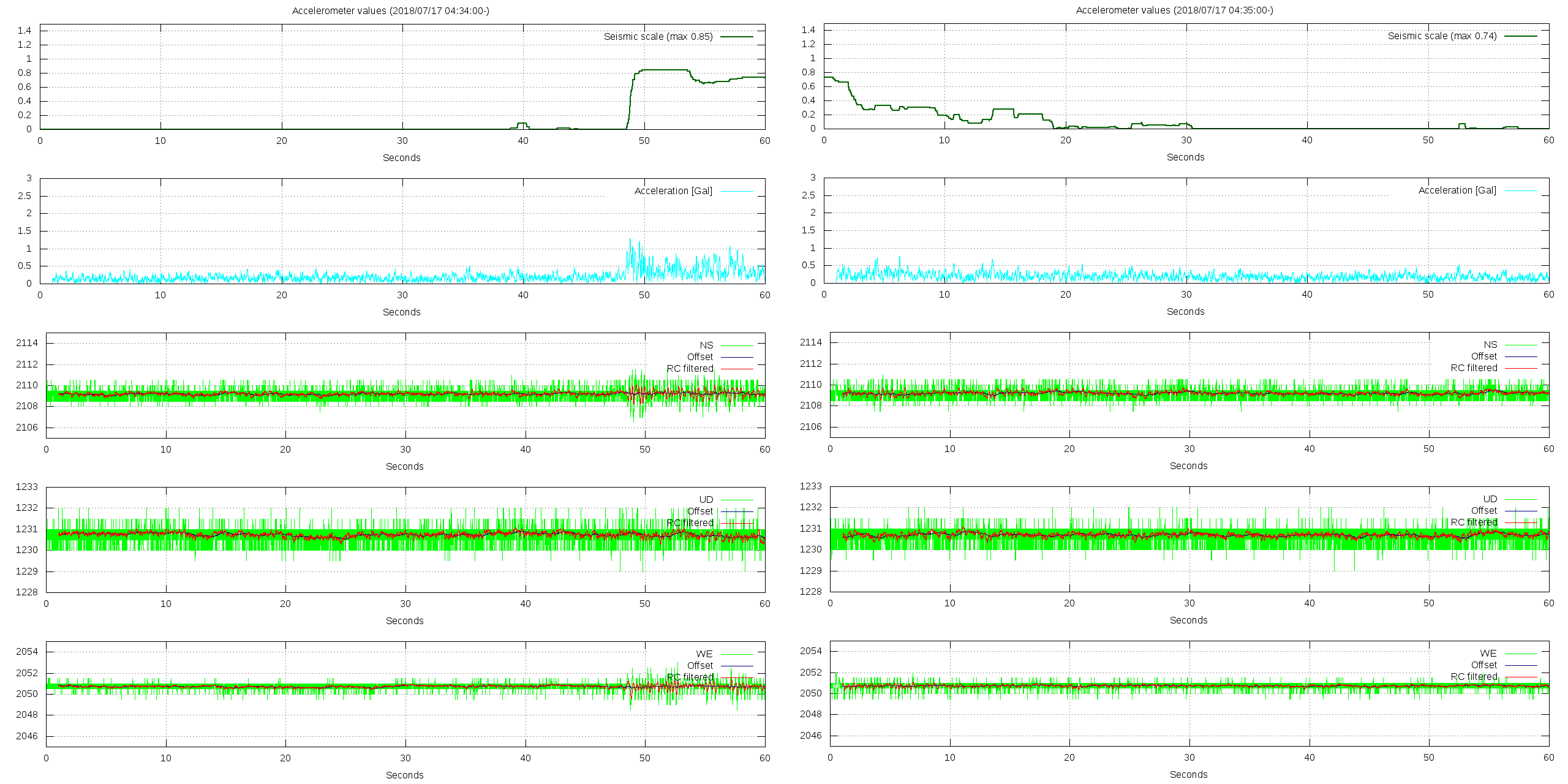Viewport: 1568px width, 784px height.
Task: Click cyan line sample beside left Acceleration [Gal] legend
Action: click(x=736, y=191)
